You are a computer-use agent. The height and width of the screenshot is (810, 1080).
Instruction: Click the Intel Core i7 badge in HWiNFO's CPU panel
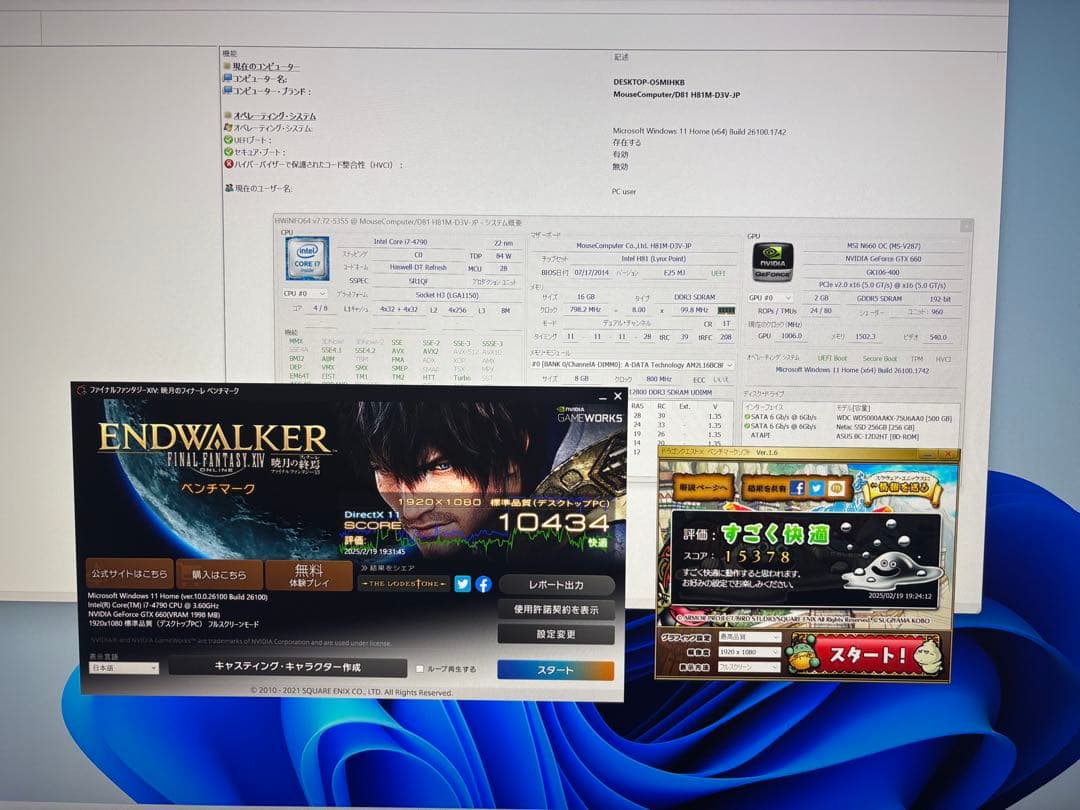click(306, 258)
